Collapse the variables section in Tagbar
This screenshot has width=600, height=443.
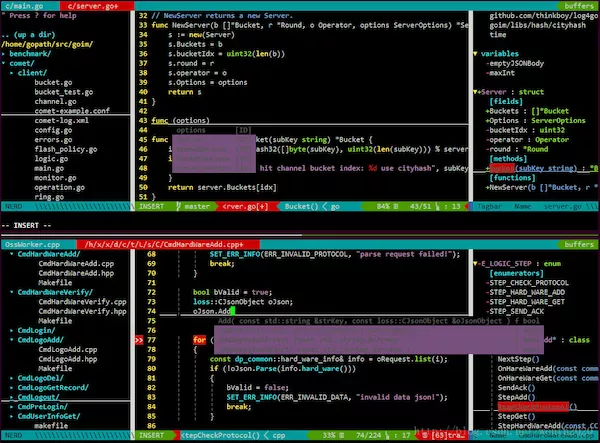[499, 52]
